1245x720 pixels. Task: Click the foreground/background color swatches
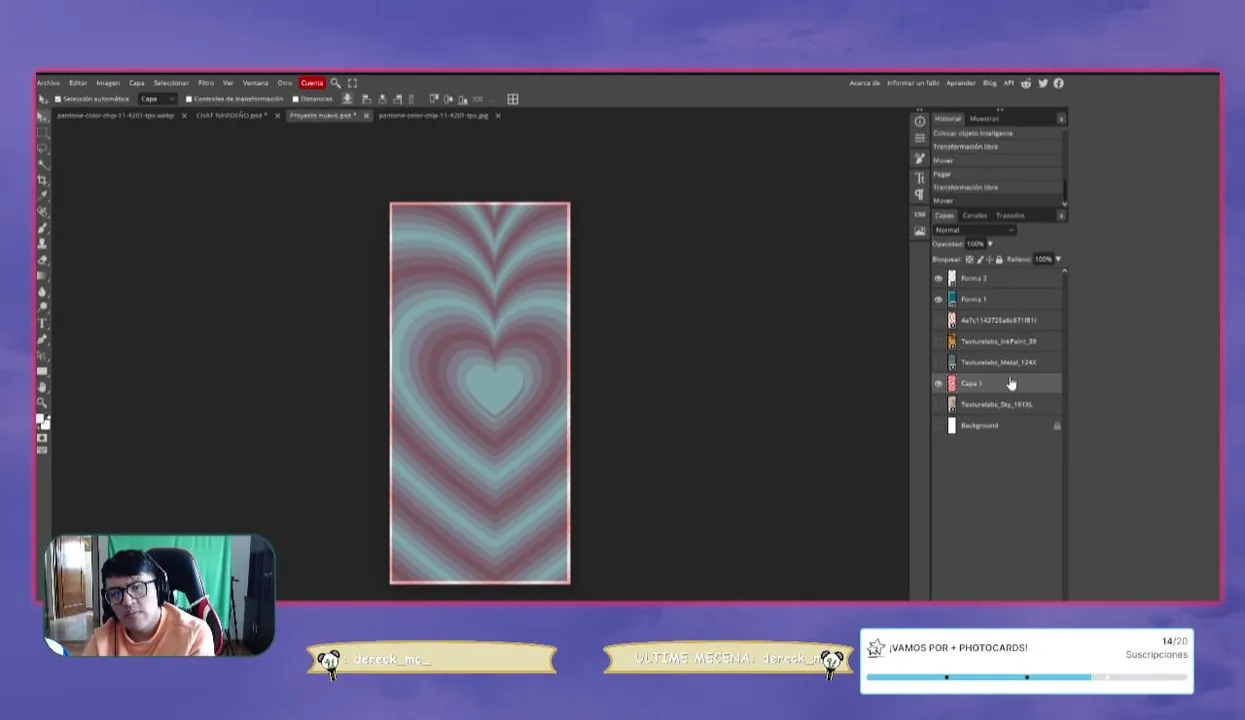(x=43, y=421)
